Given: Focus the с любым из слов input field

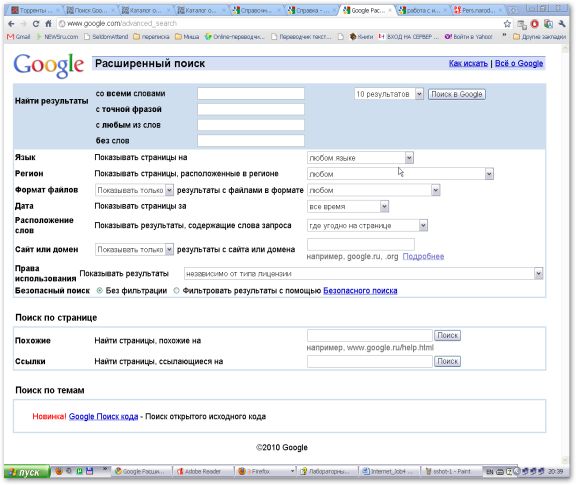Looking at the screenshot, I should pos(251,125).
